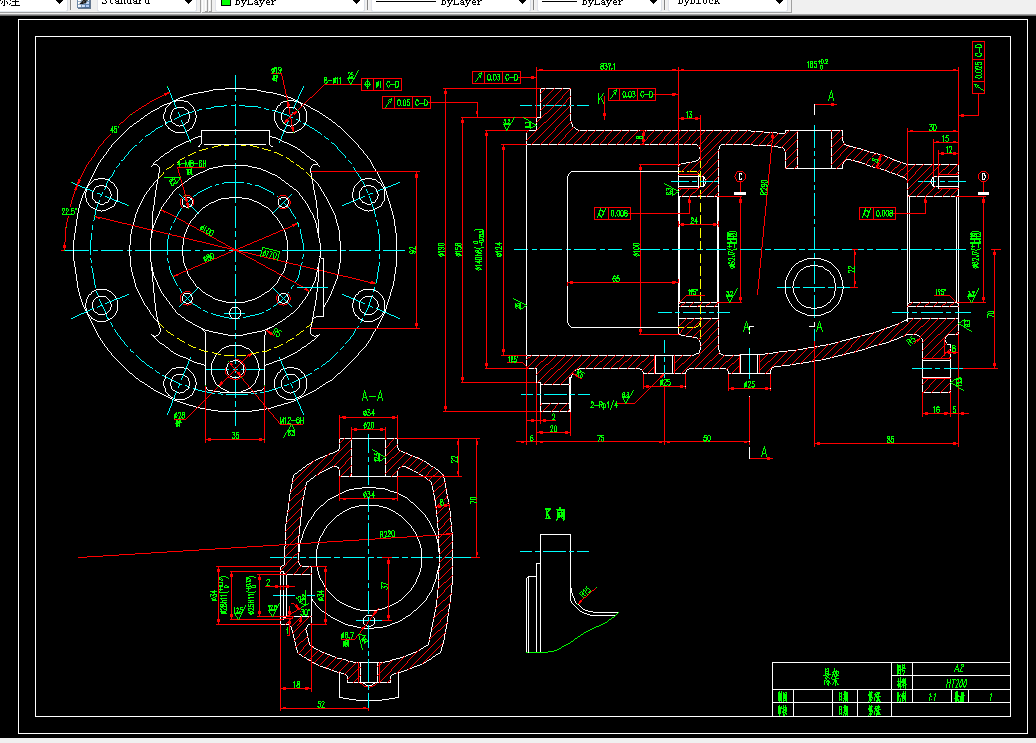Select the 0.05 C-D tolerance frame
1036x743 pixels.
[406, 102]
